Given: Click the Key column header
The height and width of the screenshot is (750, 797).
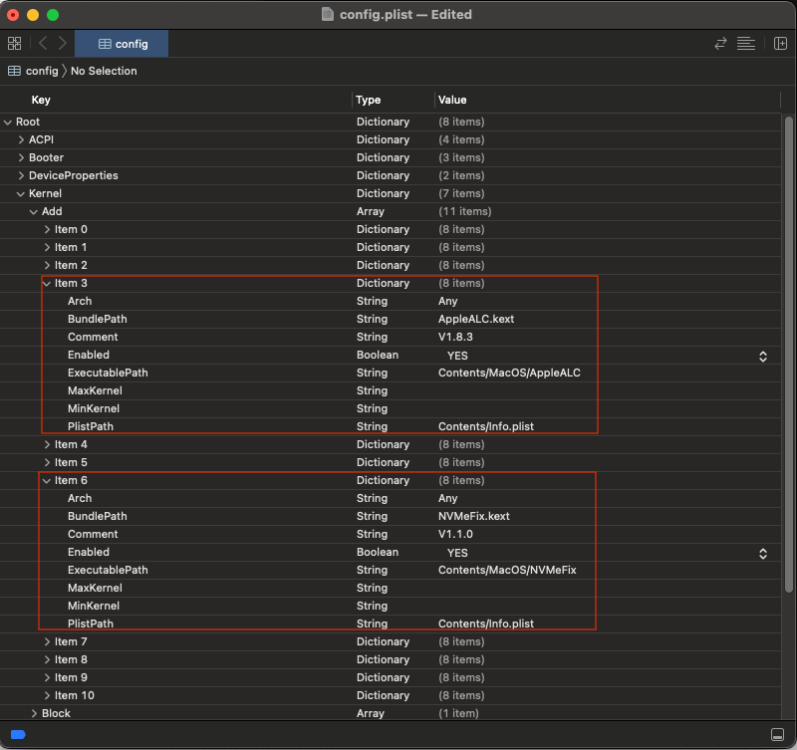Looking at the screenshot, I should pos(41,100).
